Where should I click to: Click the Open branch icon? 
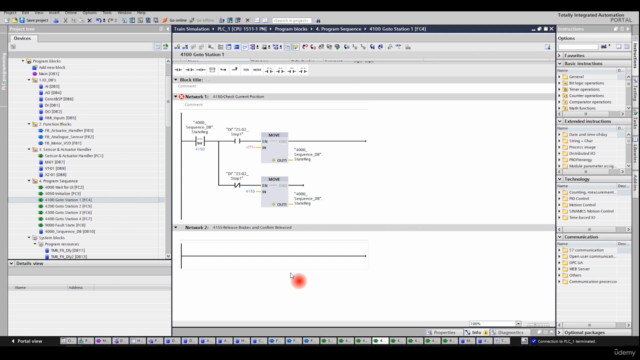223,70
